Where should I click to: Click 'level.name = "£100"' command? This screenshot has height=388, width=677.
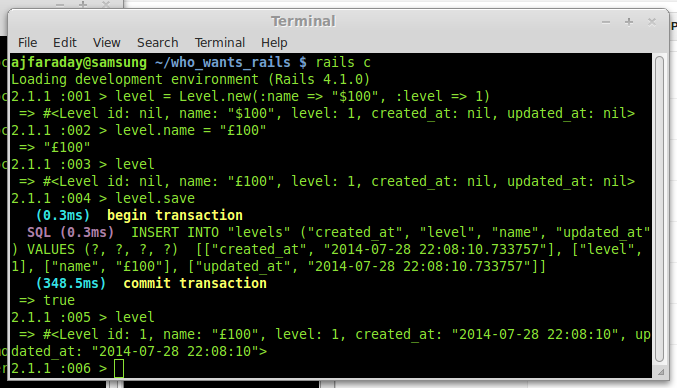pos(191,130)
